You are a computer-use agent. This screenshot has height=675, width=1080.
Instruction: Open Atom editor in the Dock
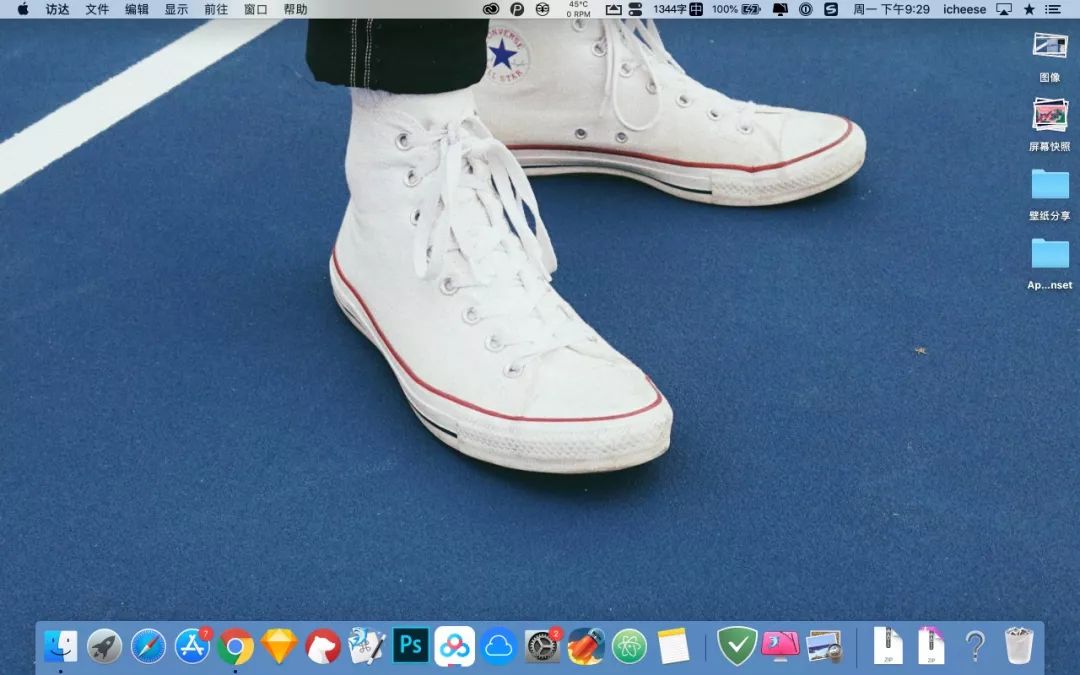click(x=629, y=647)
